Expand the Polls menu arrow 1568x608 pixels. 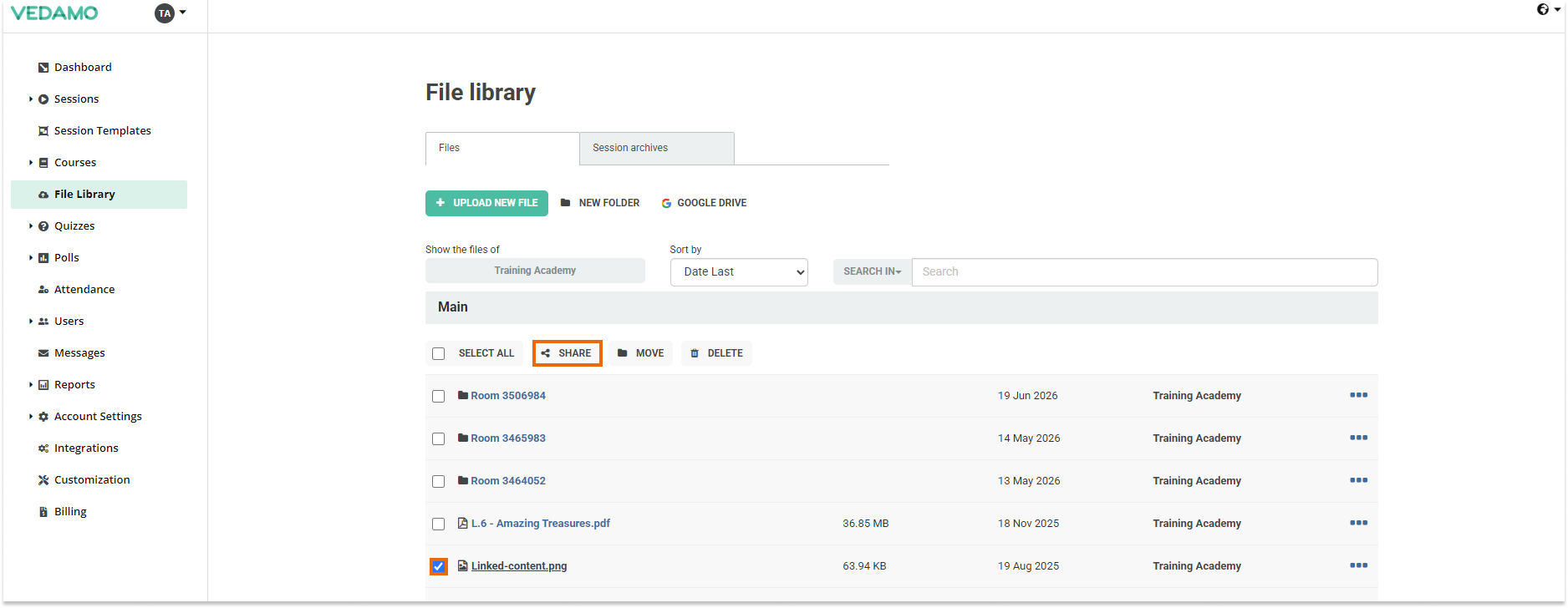coord(31,258)
